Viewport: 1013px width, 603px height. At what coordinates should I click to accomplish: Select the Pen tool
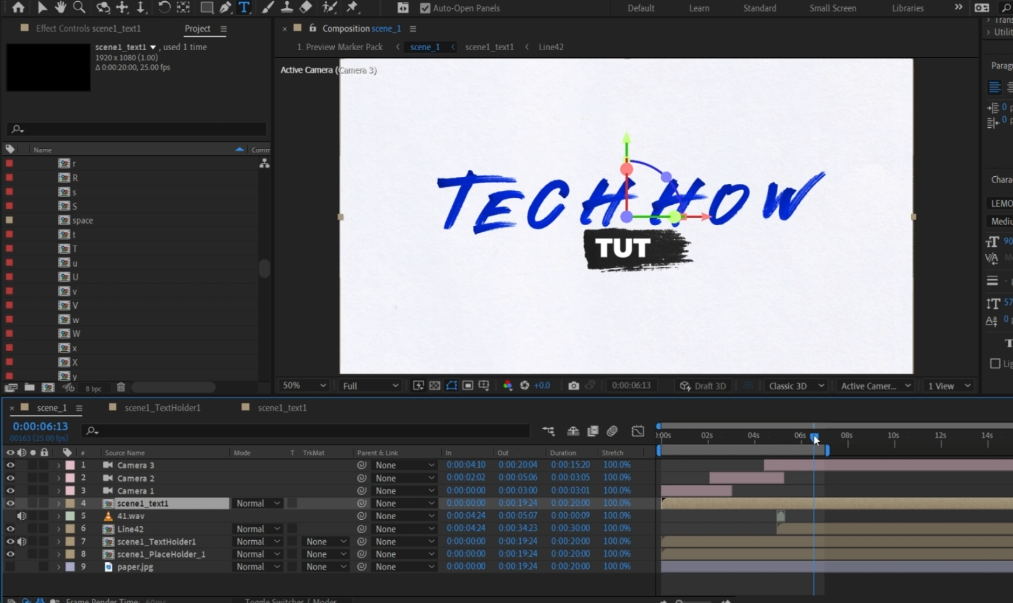(226, 8)
